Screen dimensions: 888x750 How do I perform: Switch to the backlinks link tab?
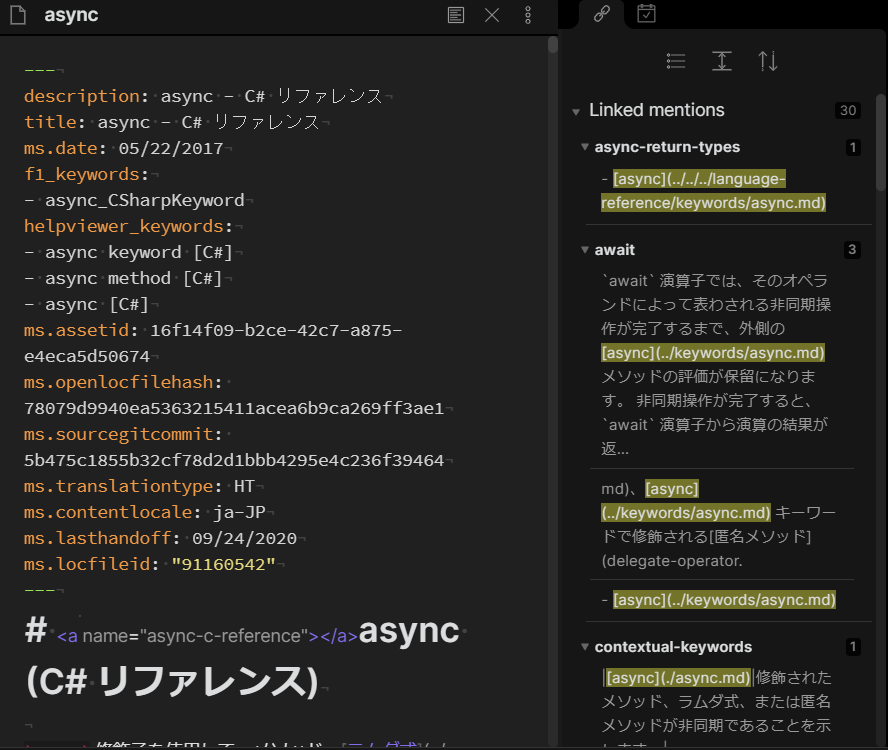[x=601, y=14]
